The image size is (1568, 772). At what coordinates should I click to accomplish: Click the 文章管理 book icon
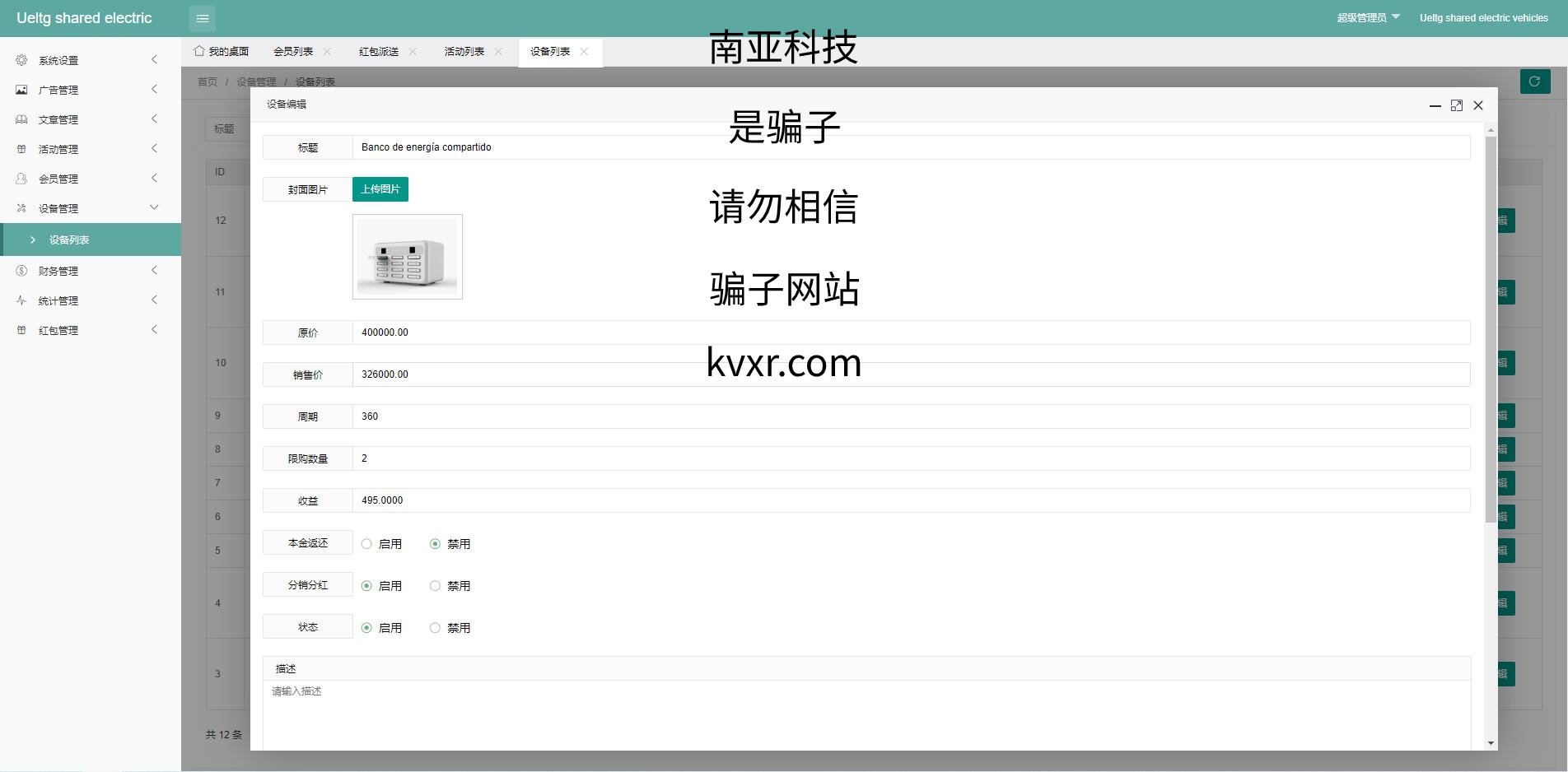21,119
